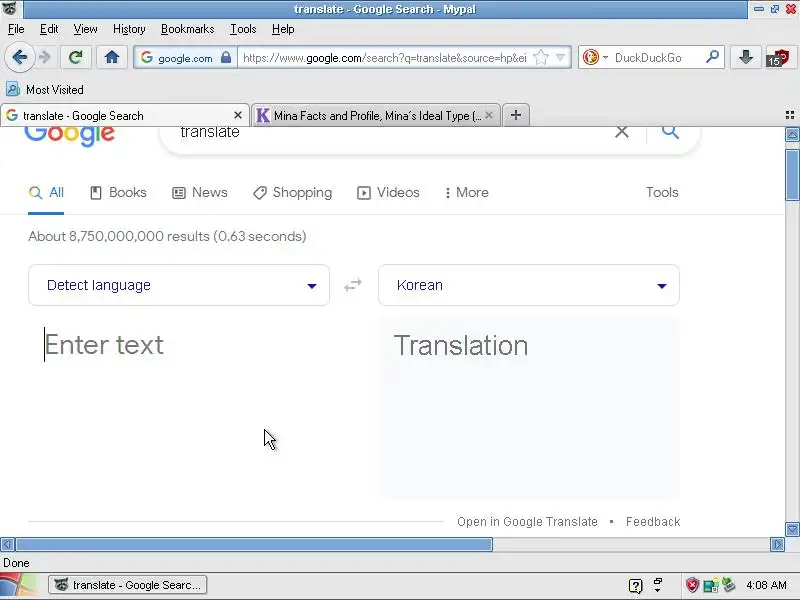The image size is (800, 600).
Task: Click the Feedback link
Action: [x=653, y=521]
